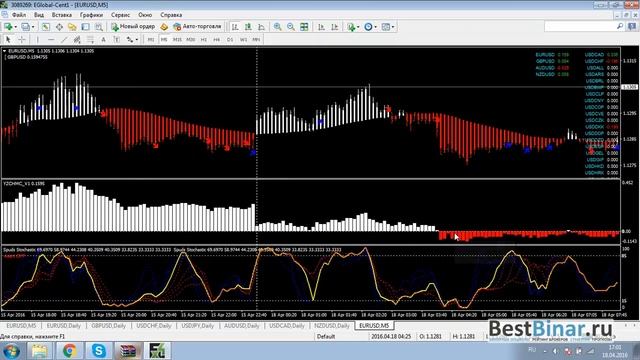Open the Графики menu
Viewport: 640px width, 360px height.
[x=91, y=15]
